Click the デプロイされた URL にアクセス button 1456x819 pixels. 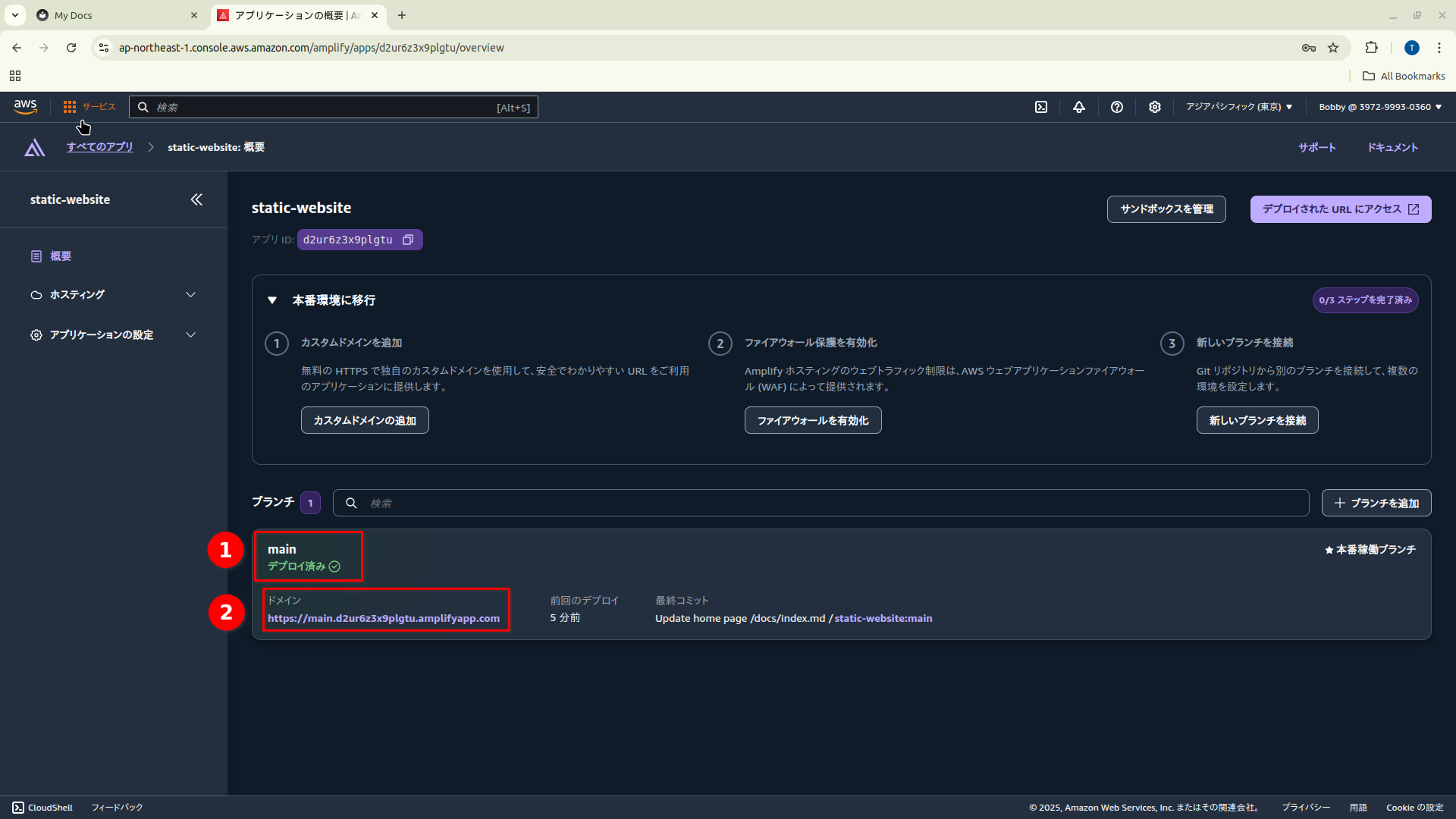point(1340,209)
